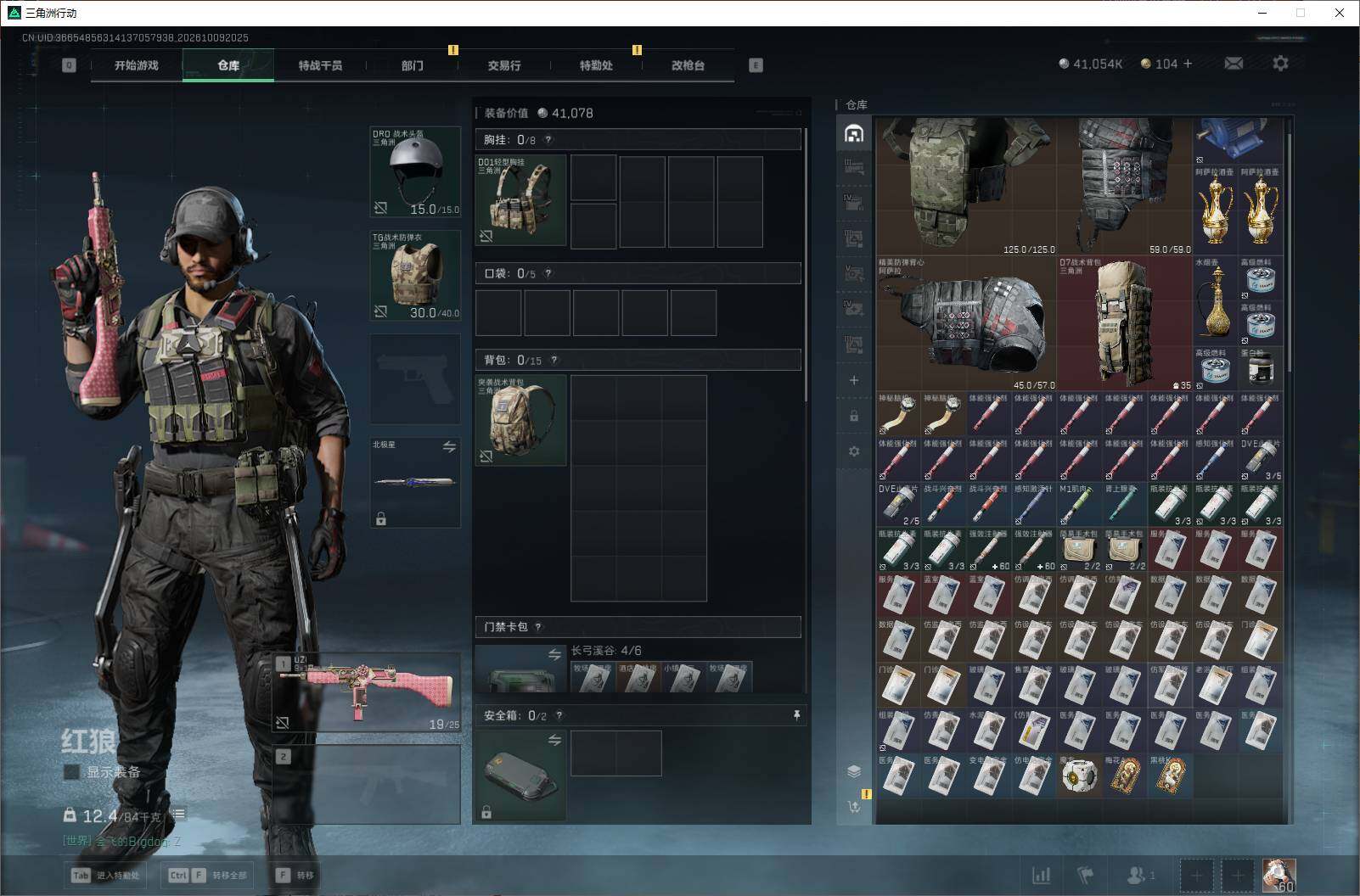This screenshot has height=896, width=1360.
Task: Click the 进入特勤处 button
Action: 106,875
